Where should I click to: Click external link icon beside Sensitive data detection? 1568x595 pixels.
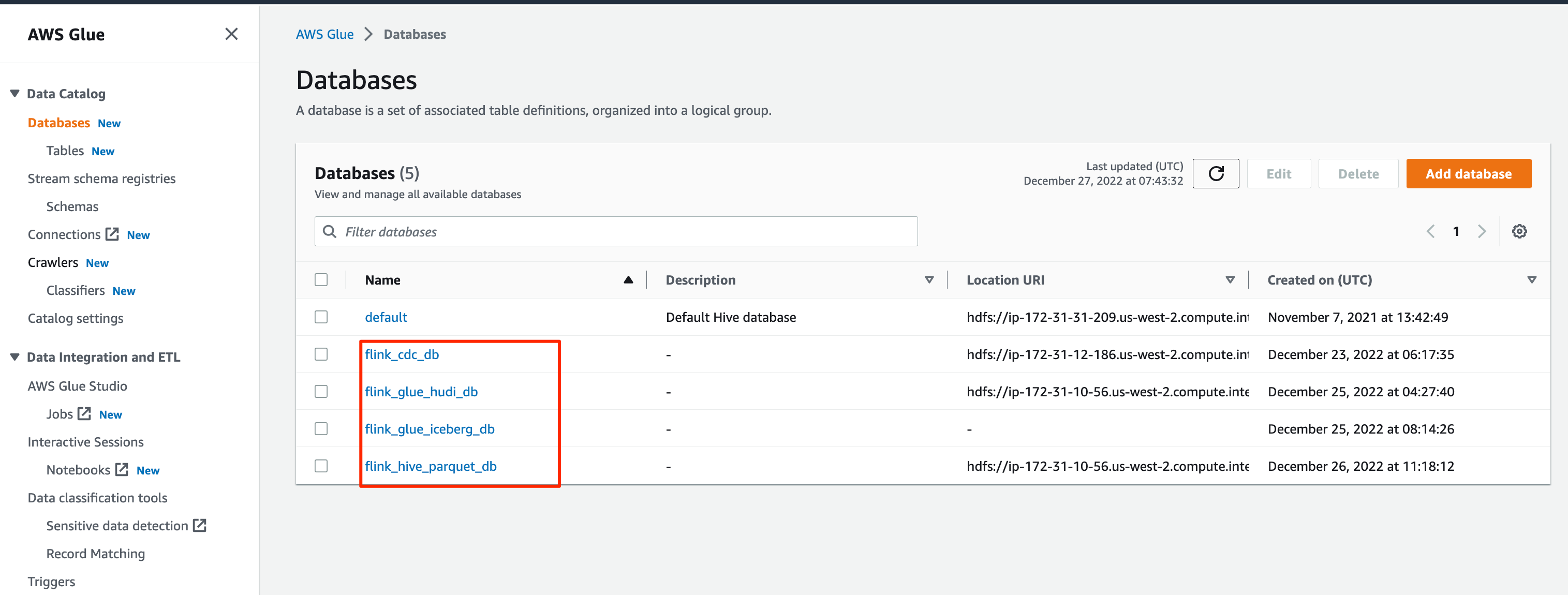(200, 525)
